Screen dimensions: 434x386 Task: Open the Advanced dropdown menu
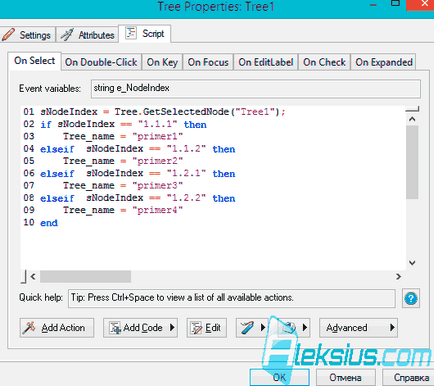[358, 328]
